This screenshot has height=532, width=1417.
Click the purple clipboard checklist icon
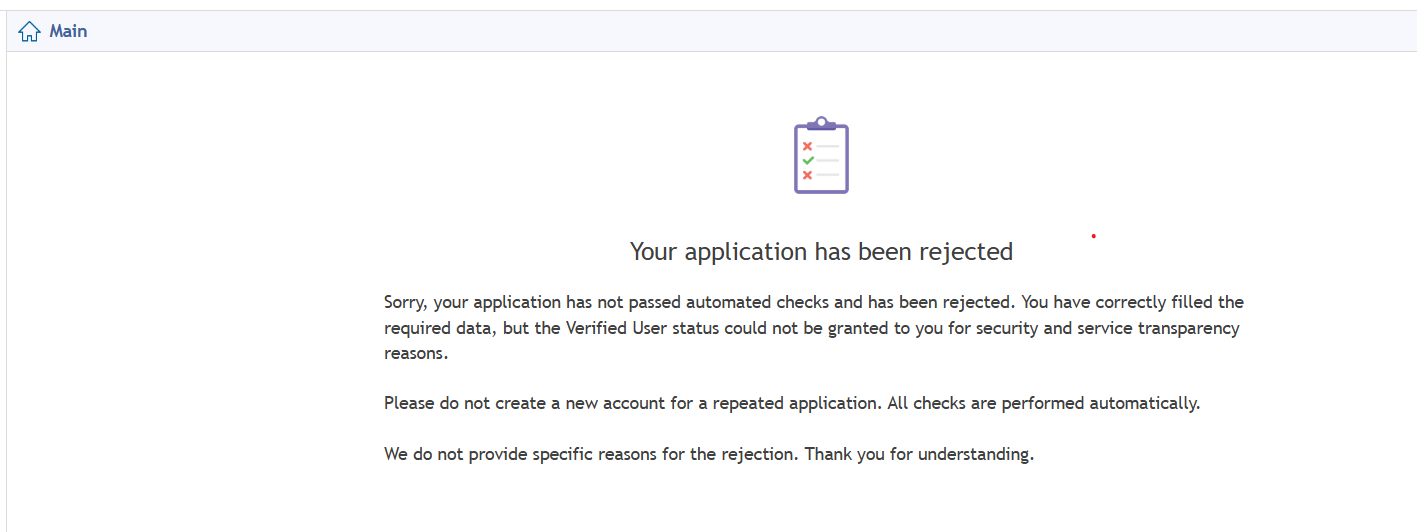pos(821,154)
